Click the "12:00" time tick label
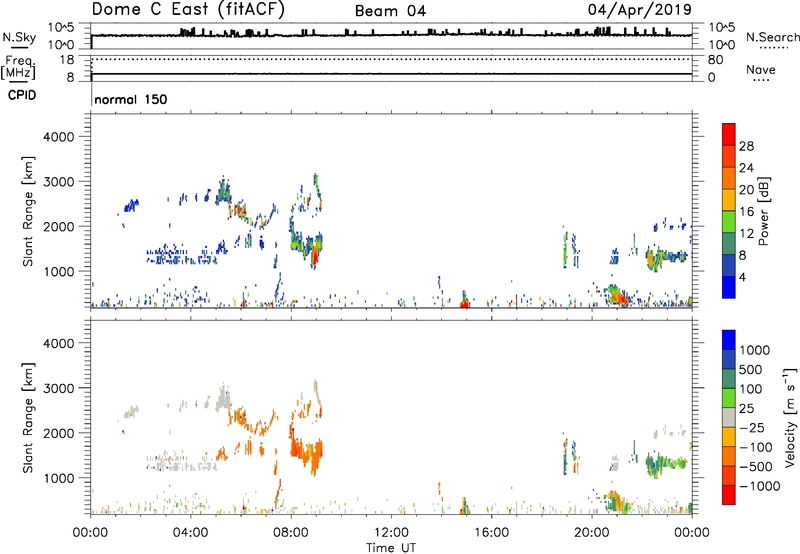The width and height of the screenshot is (800, 554). [x=391, y=533]
